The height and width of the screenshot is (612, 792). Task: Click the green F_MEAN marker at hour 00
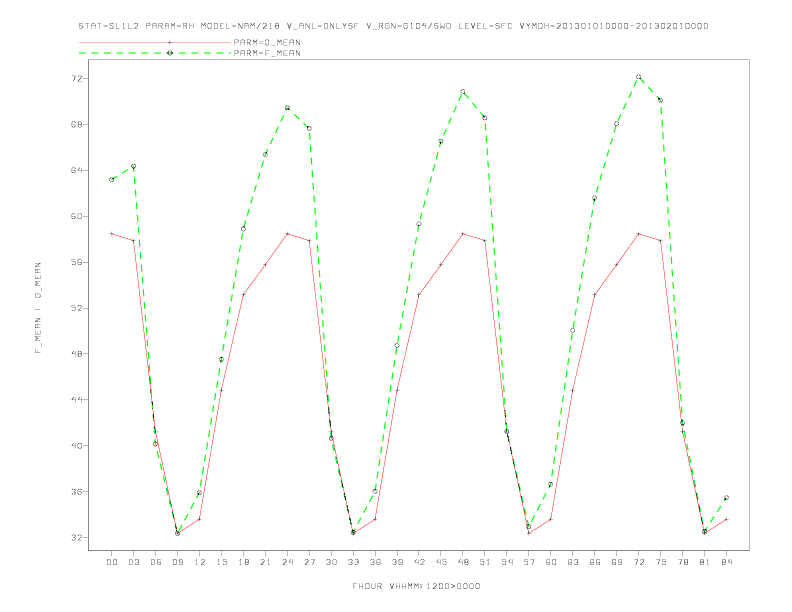tap(112, 179)
